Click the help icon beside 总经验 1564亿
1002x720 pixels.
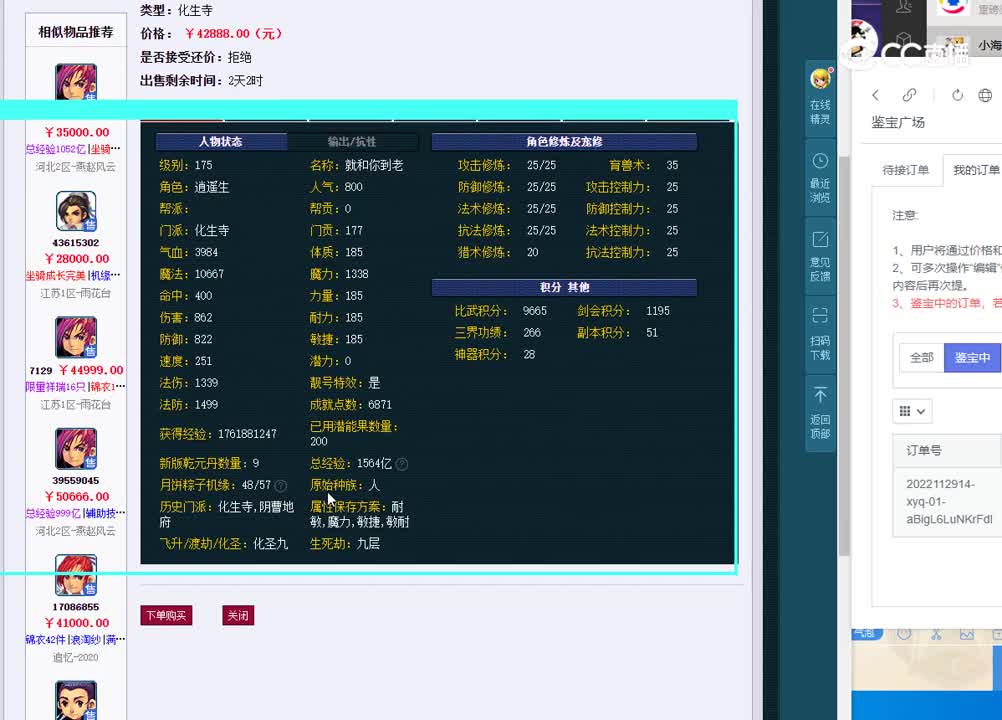coord(402,464)
